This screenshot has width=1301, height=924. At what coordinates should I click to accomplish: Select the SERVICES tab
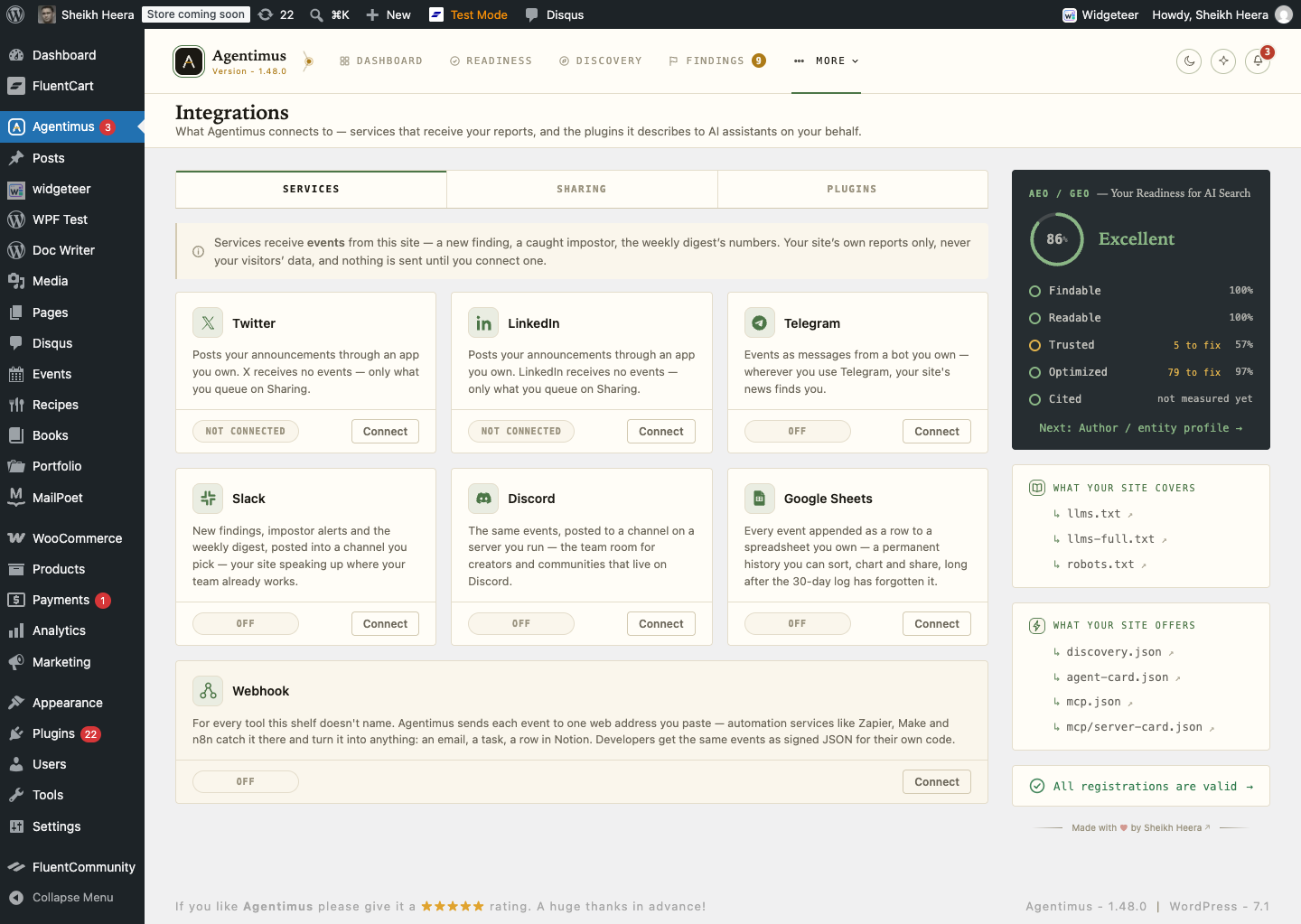[x=311, y=190]
